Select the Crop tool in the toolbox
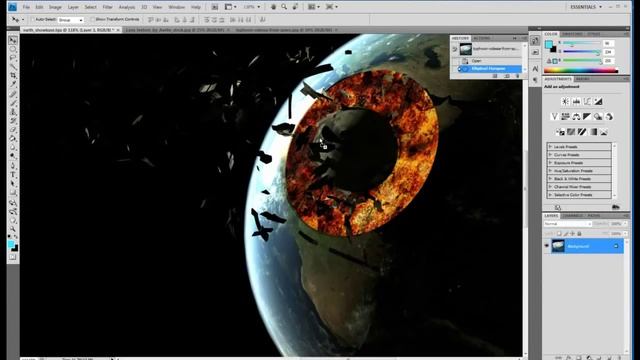 [13, 76]
